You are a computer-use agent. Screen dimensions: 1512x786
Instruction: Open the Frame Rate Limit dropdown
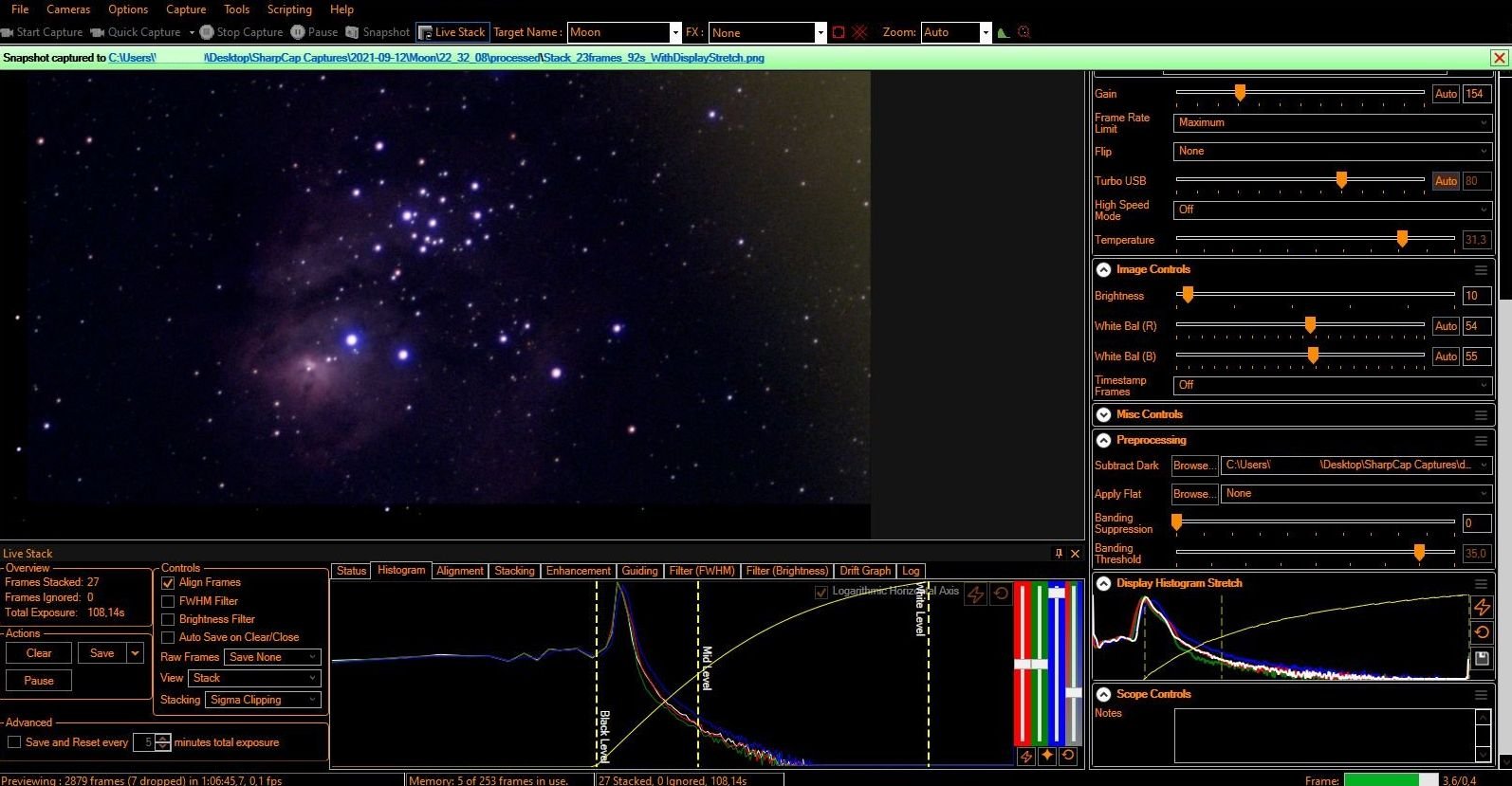[1333, 122]
